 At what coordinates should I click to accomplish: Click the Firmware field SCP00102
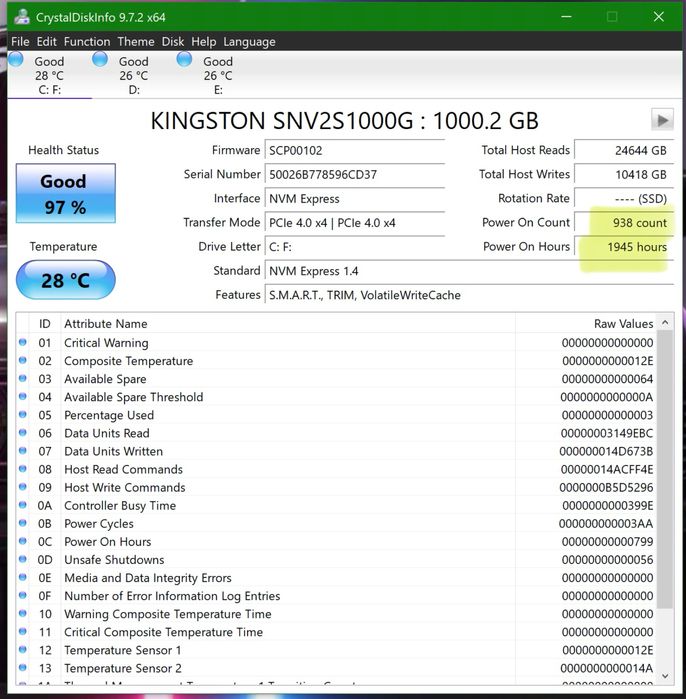pyautogui.click(x=355, y=150)
